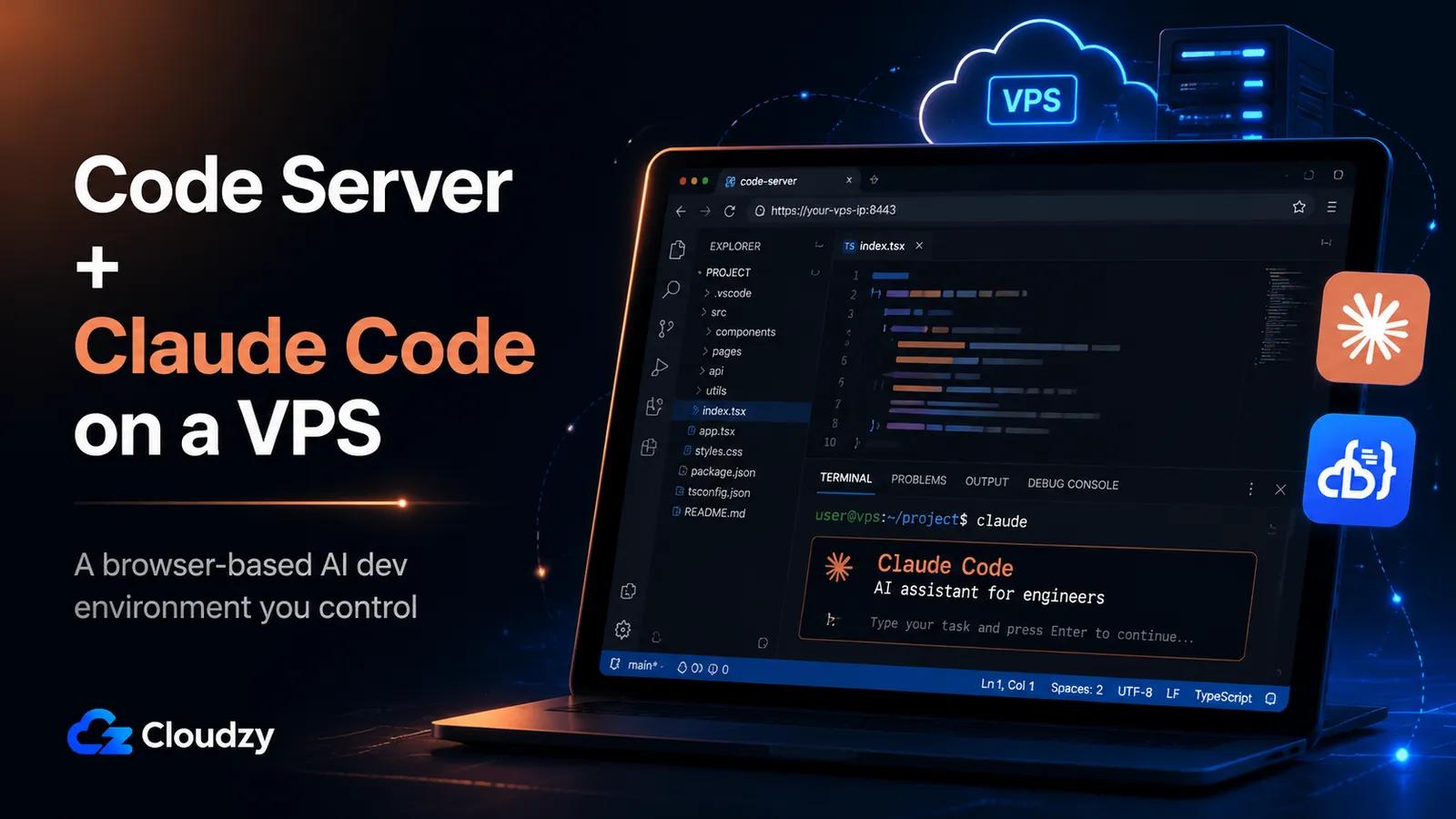Switch to the PROBLEMS panel tab

(x=918, y=480)
